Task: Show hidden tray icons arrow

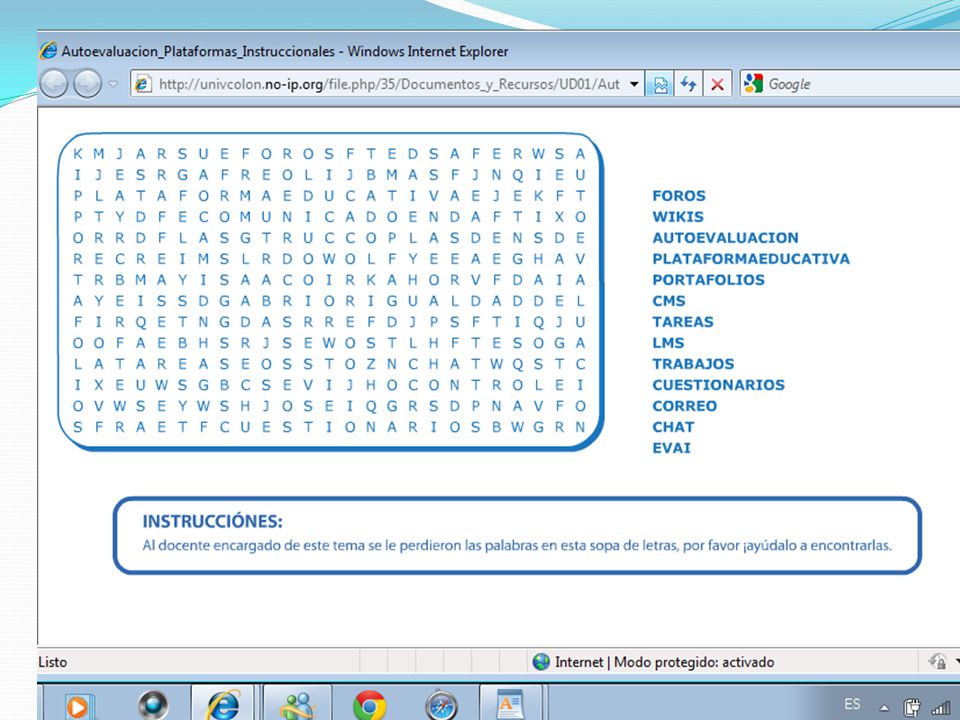Action: [x=884, y=708]
